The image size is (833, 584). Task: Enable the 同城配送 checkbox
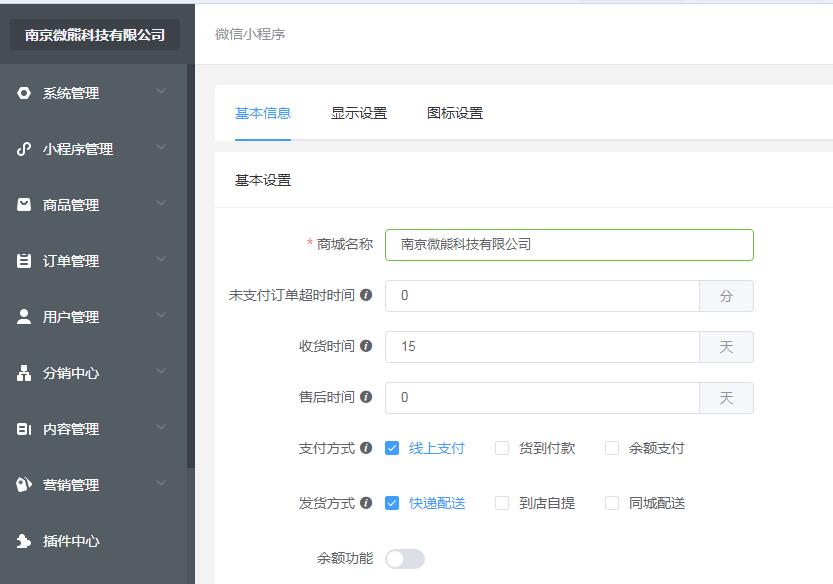[x=612, y=503]
